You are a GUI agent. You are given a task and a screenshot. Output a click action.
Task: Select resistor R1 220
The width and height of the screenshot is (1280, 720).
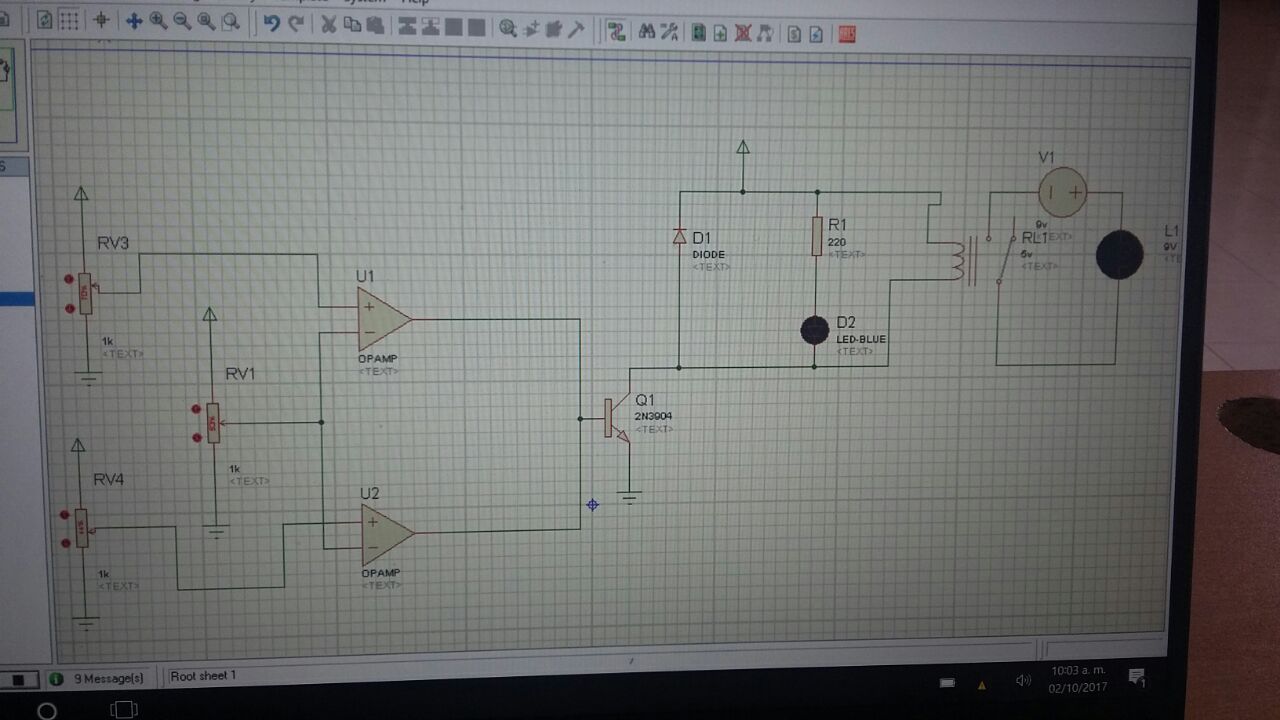(x=816, y=236)
